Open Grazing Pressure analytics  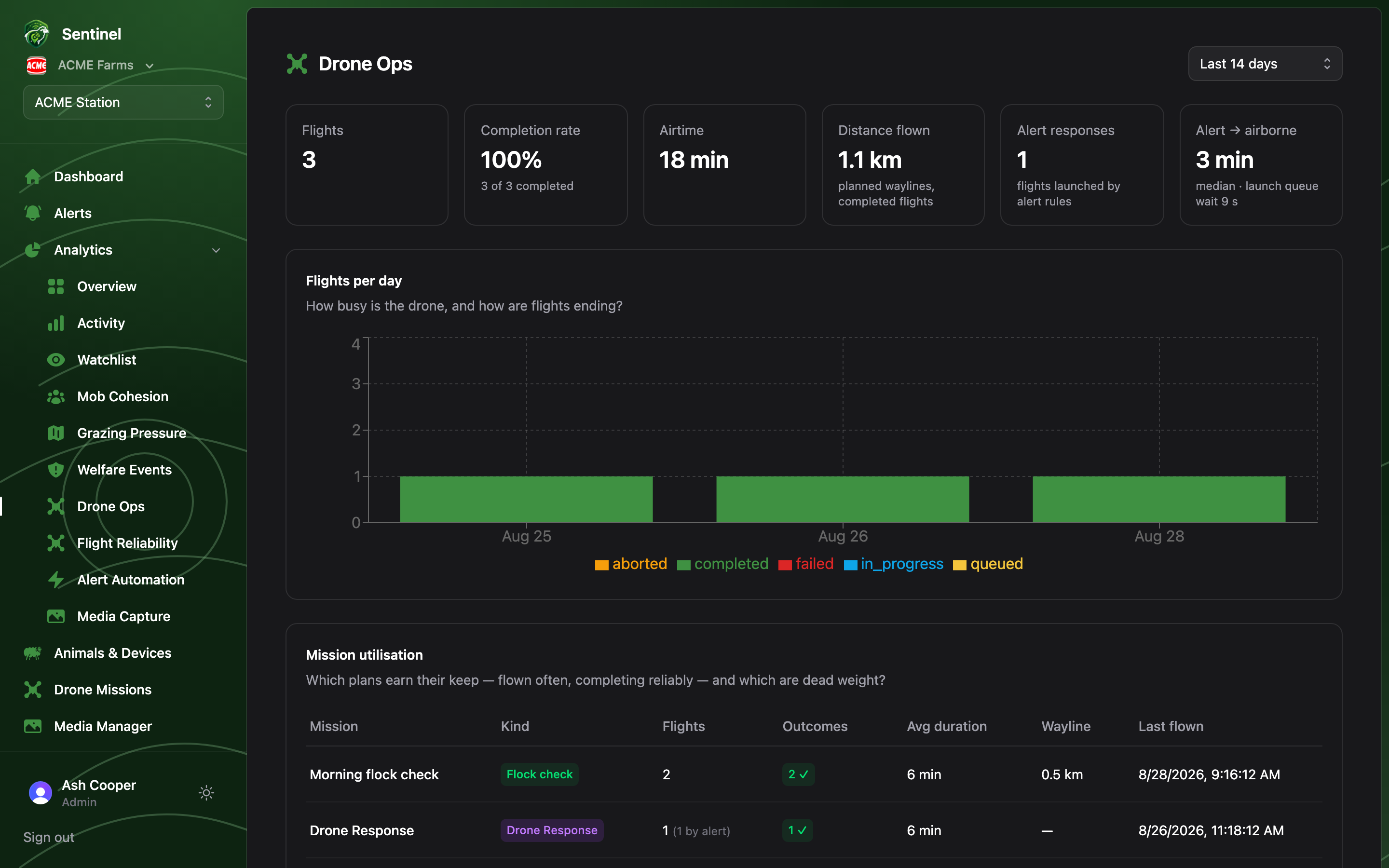pyautogui.click(x=132, y=433)
